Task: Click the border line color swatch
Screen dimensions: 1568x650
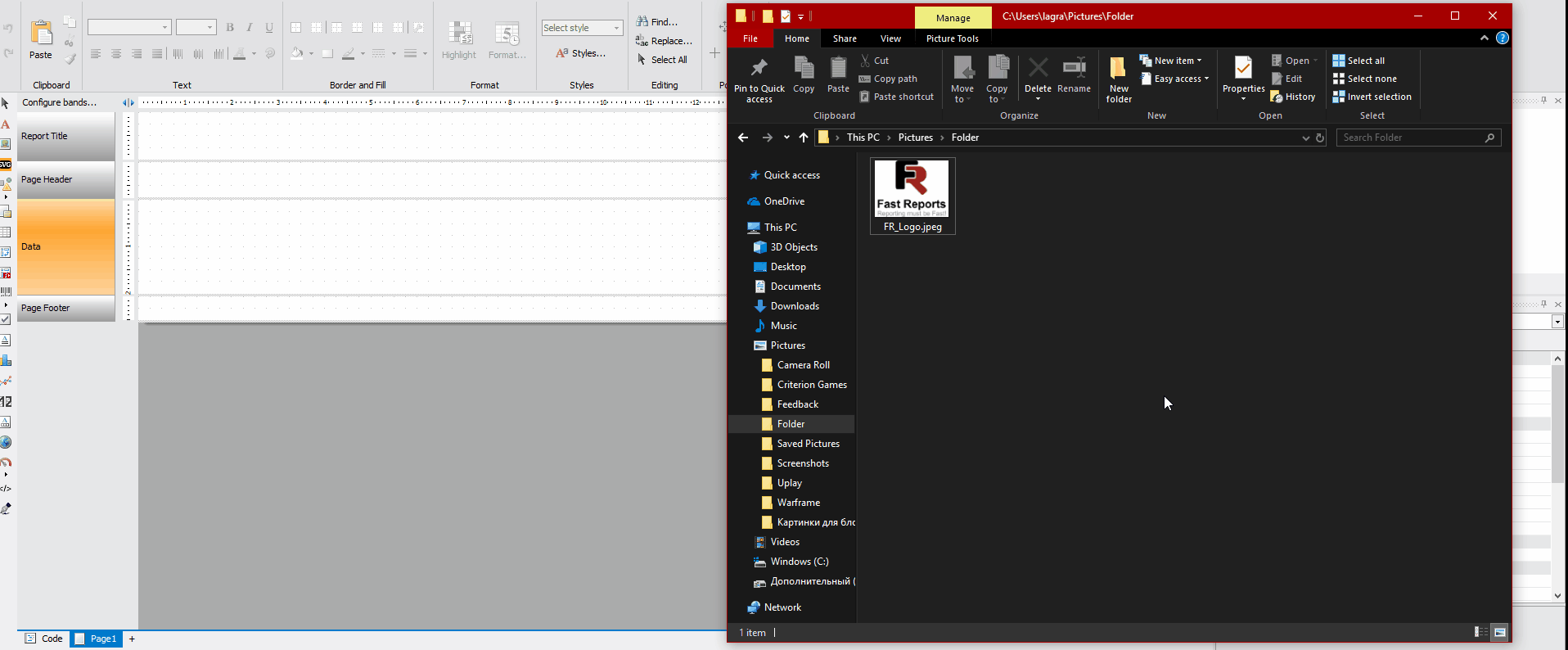Action: (x=349, y=54)
